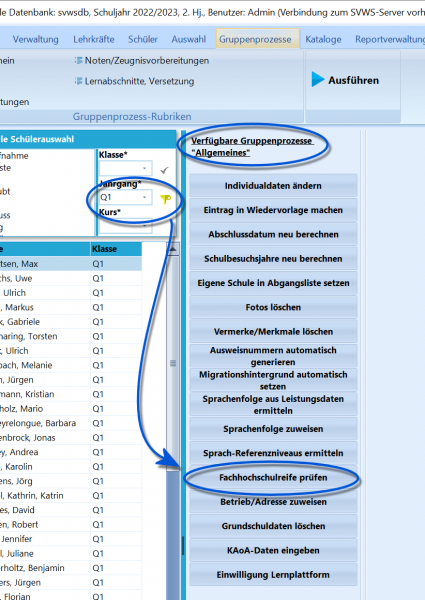Expand the Kurs dropdown

(x=125, y=226)
